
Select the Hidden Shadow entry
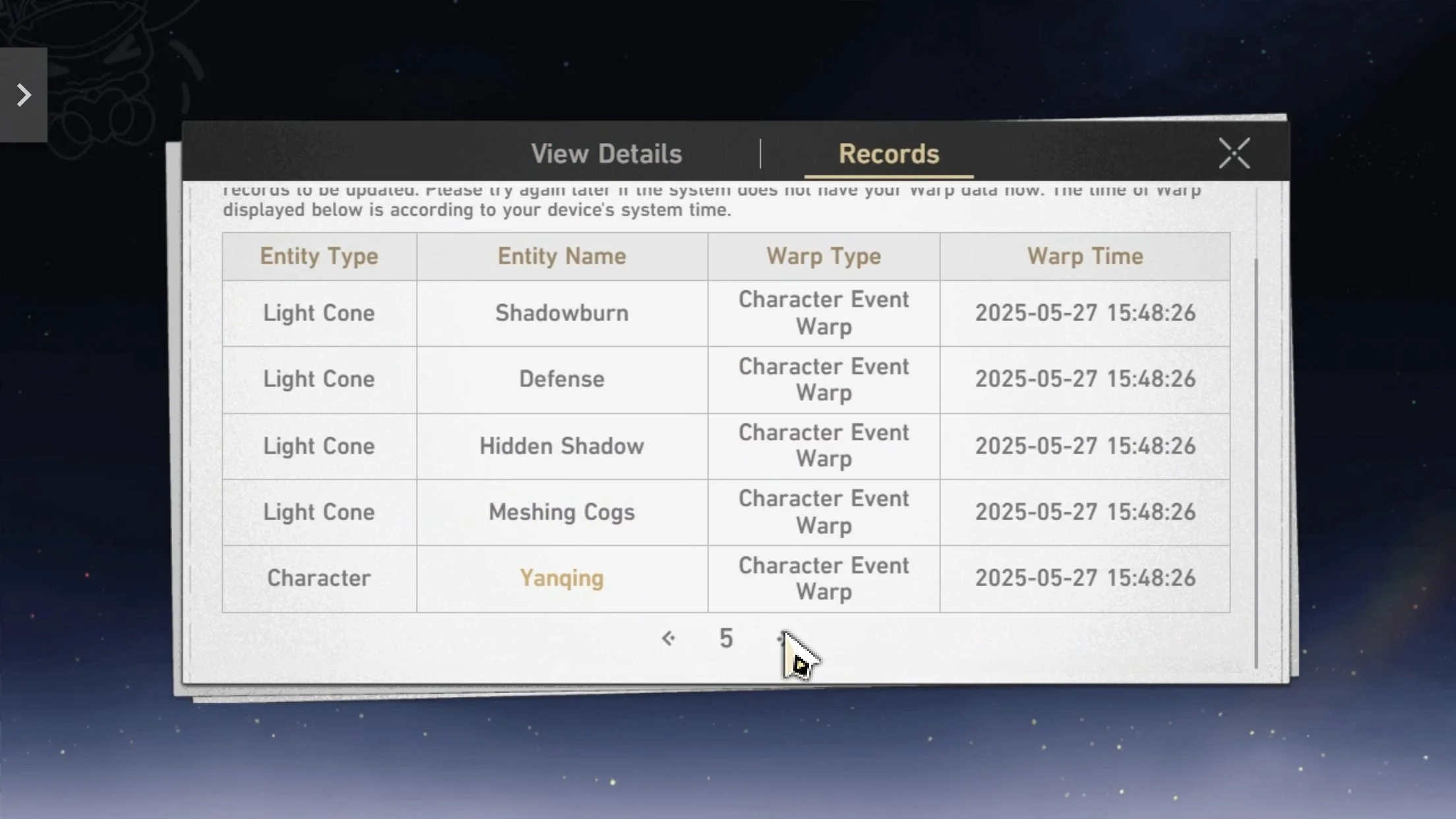561,446
